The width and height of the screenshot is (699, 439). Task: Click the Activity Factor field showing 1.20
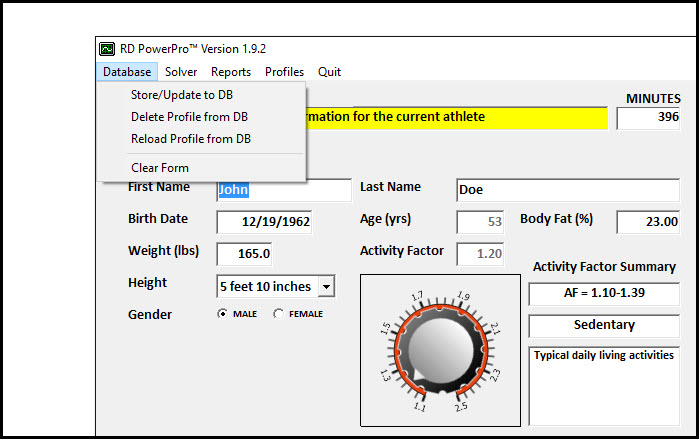(480, 254)
